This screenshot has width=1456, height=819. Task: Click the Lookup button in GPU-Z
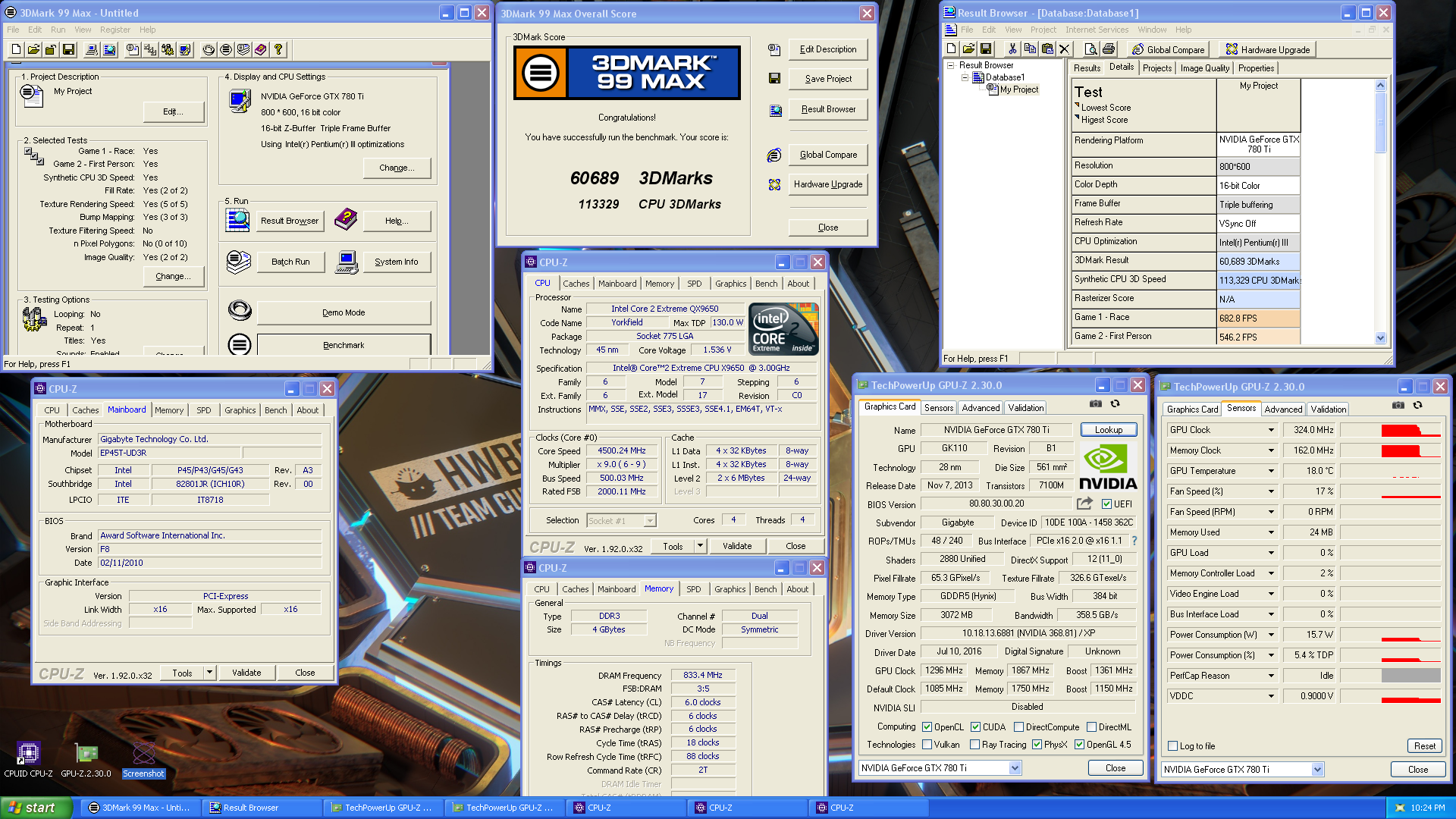(1109, 430)
